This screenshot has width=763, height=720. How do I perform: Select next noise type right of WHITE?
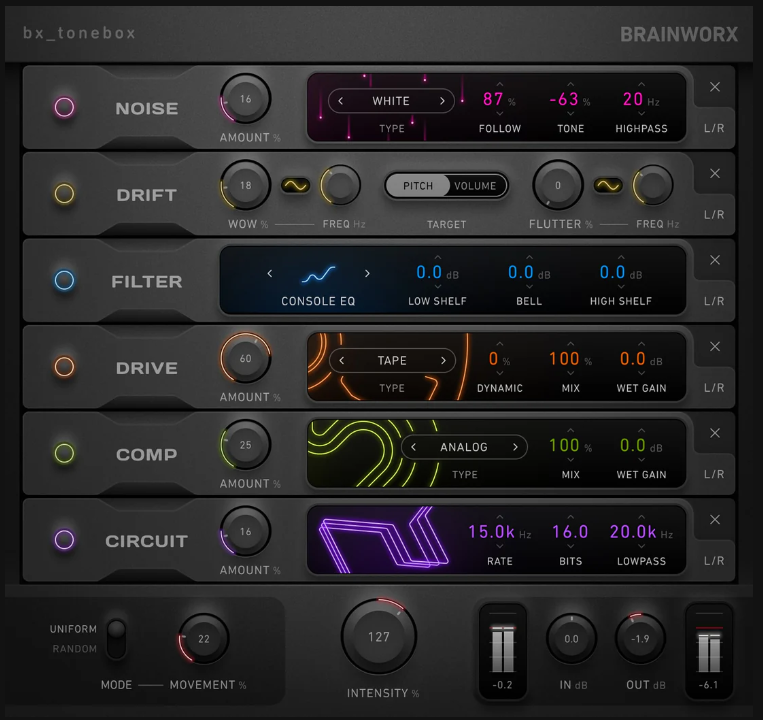(442, 101)
